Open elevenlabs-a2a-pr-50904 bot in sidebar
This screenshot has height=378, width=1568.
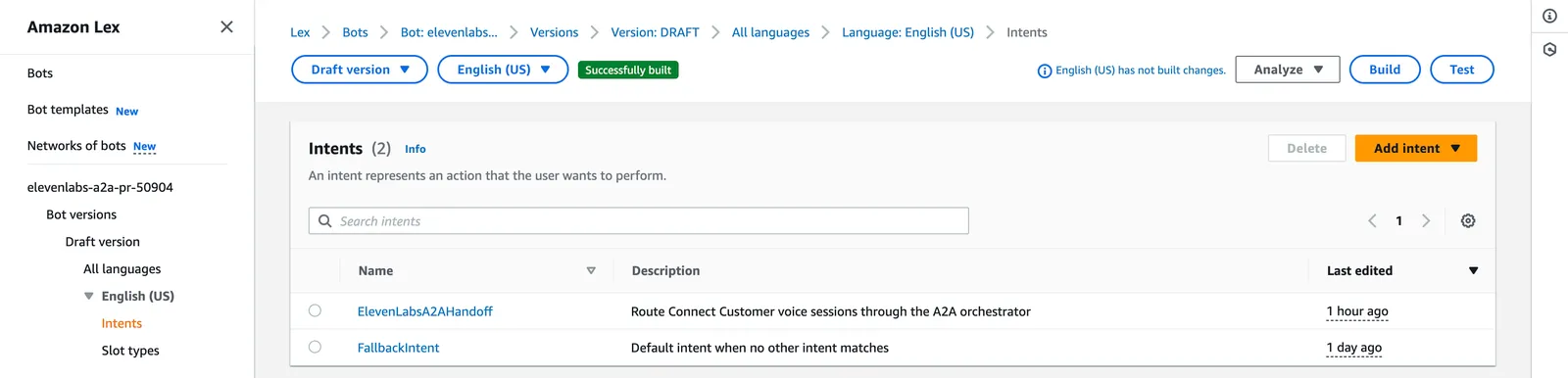coord(100,187)
